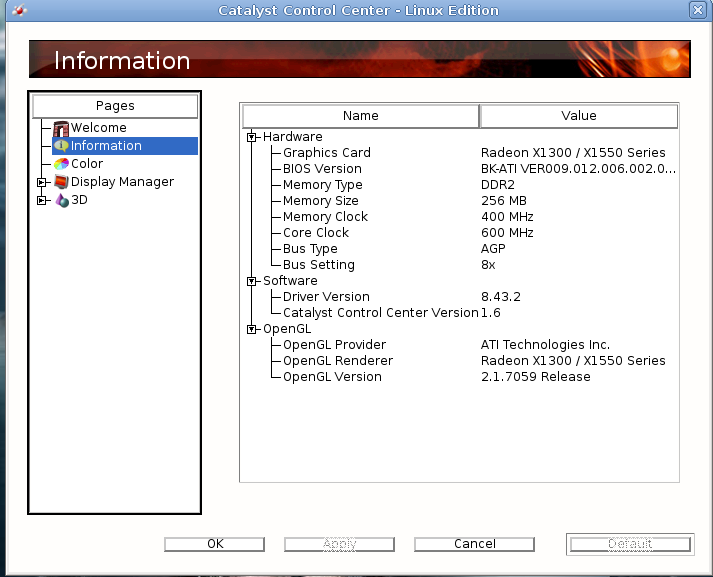Screen dimensions: 713x577
Task: Open the Welcome page
Action: [99, 128]
